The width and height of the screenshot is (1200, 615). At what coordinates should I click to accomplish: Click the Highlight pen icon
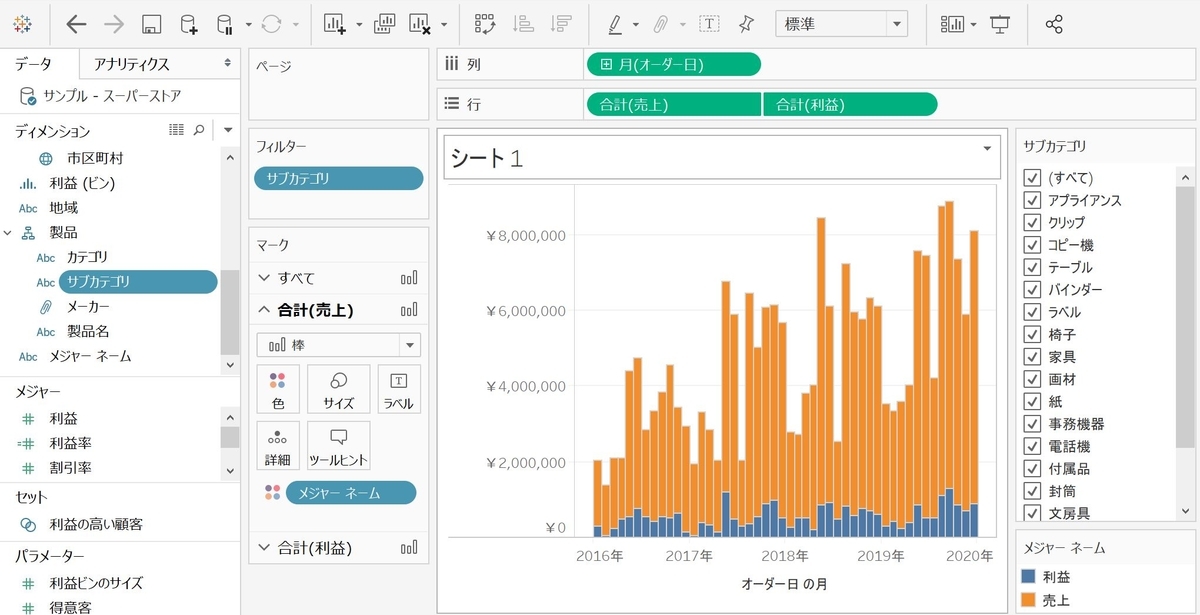(x=615, y=24)
